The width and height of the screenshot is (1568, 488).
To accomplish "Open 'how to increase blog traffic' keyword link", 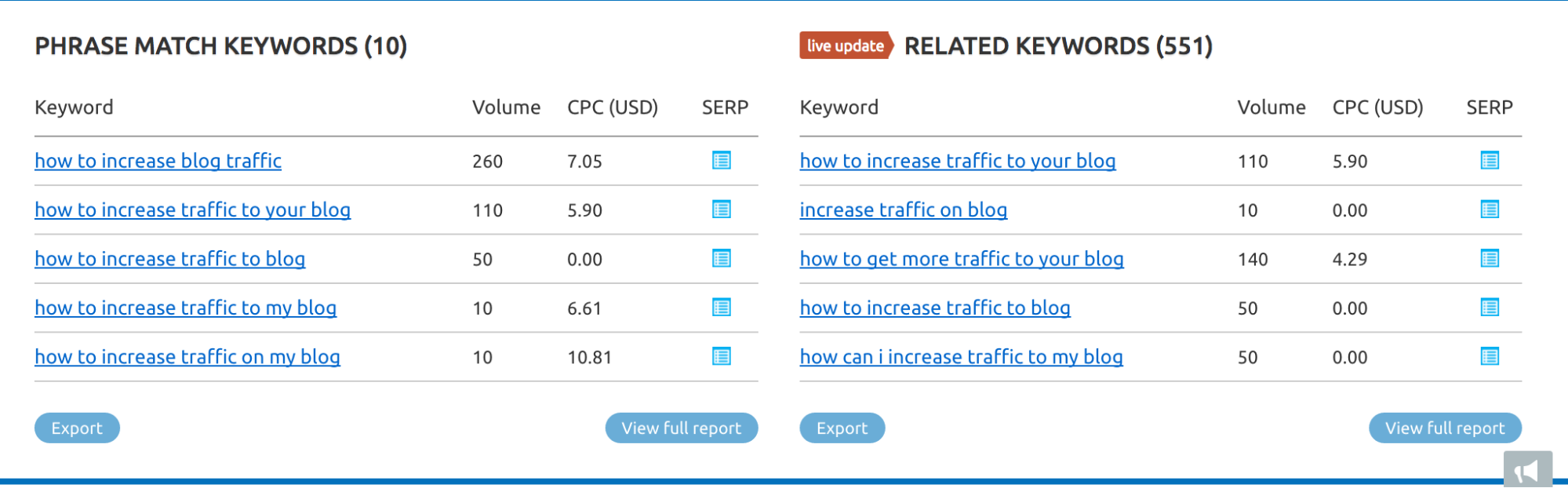I will [x=158, y=161].
